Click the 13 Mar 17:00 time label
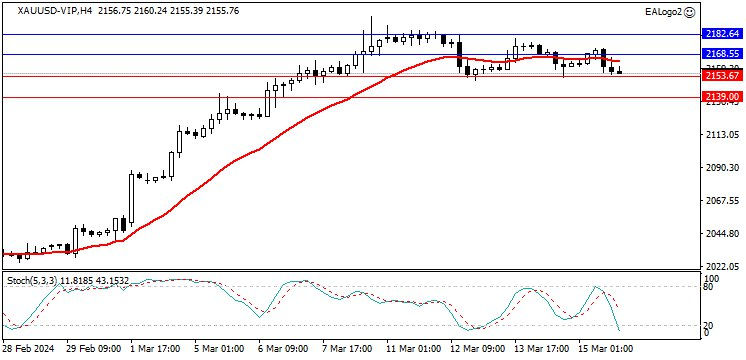Viewport: 746px width, 360px height. click(541, 349)
